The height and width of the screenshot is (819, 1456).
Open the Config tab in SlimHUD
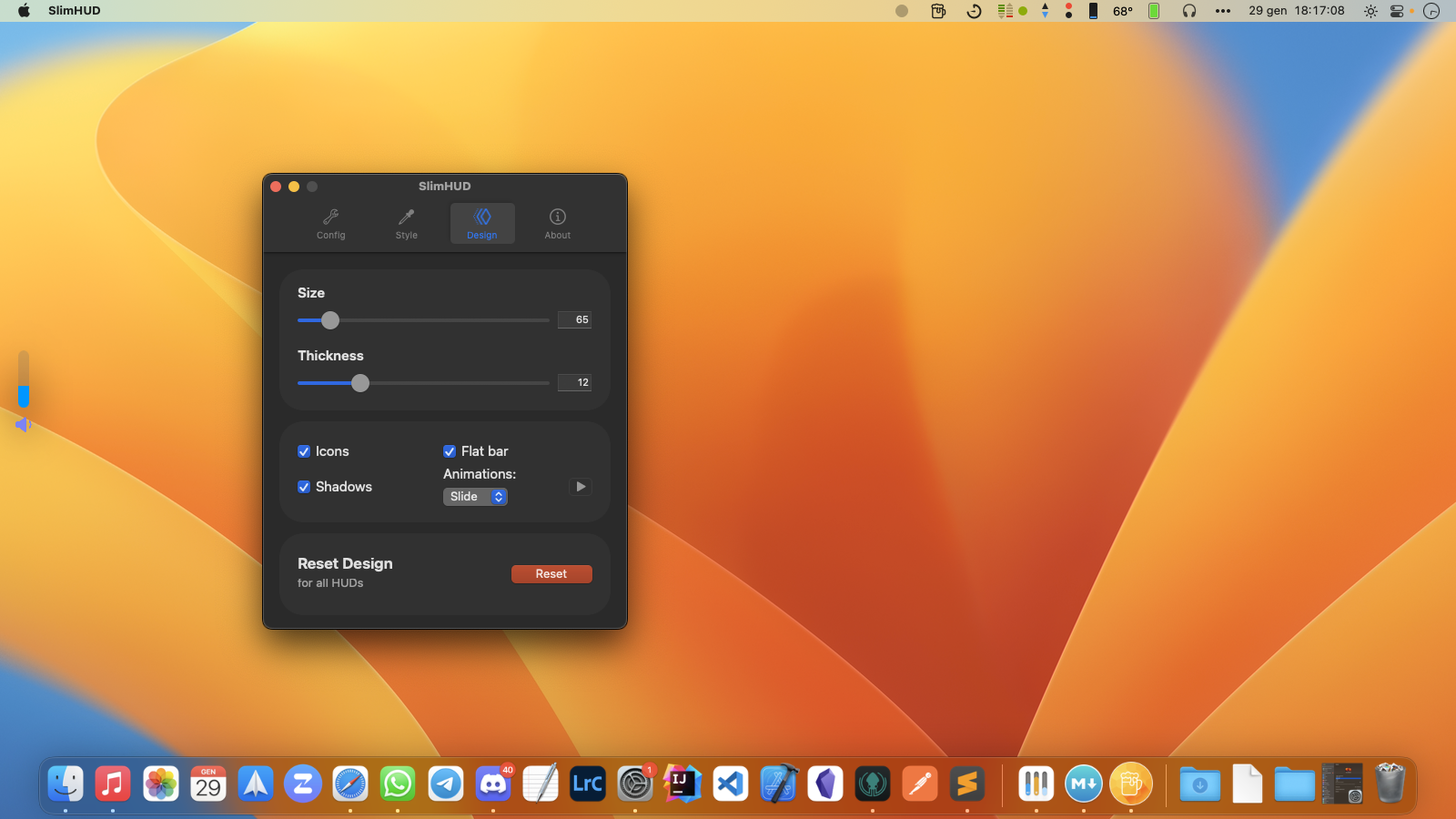[330, 223]
